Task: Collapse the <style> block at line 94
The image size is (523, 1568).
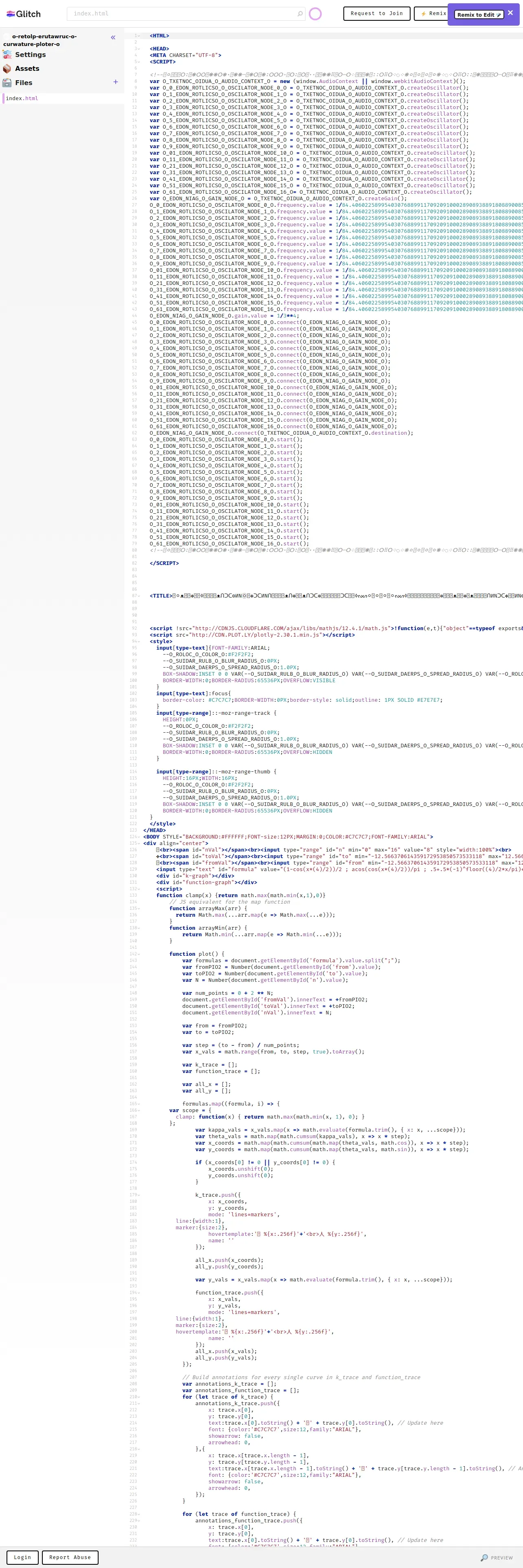Action: pos(139,642)
